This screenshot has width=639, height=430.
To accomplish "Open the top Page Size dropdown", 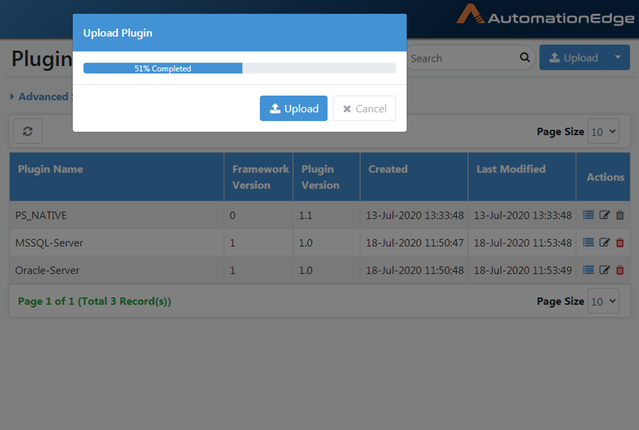I will coord(603,132).
